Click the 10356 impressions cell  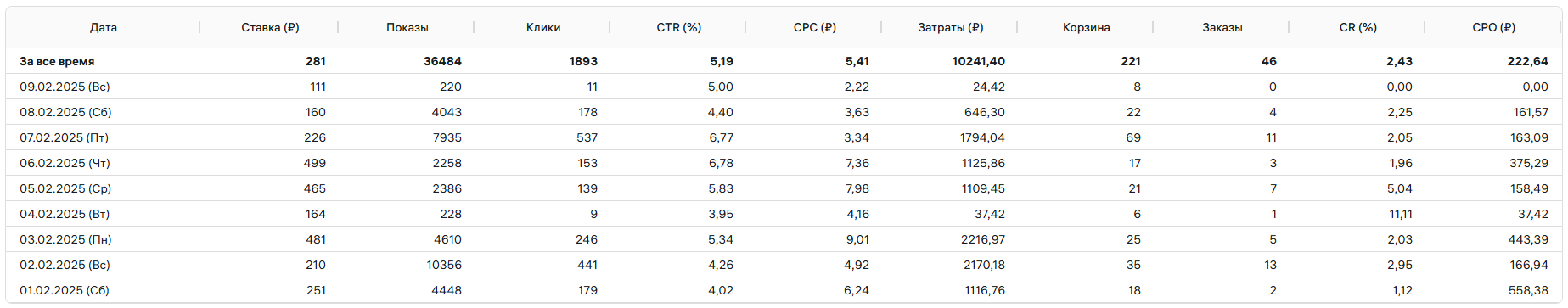(445, 265)
